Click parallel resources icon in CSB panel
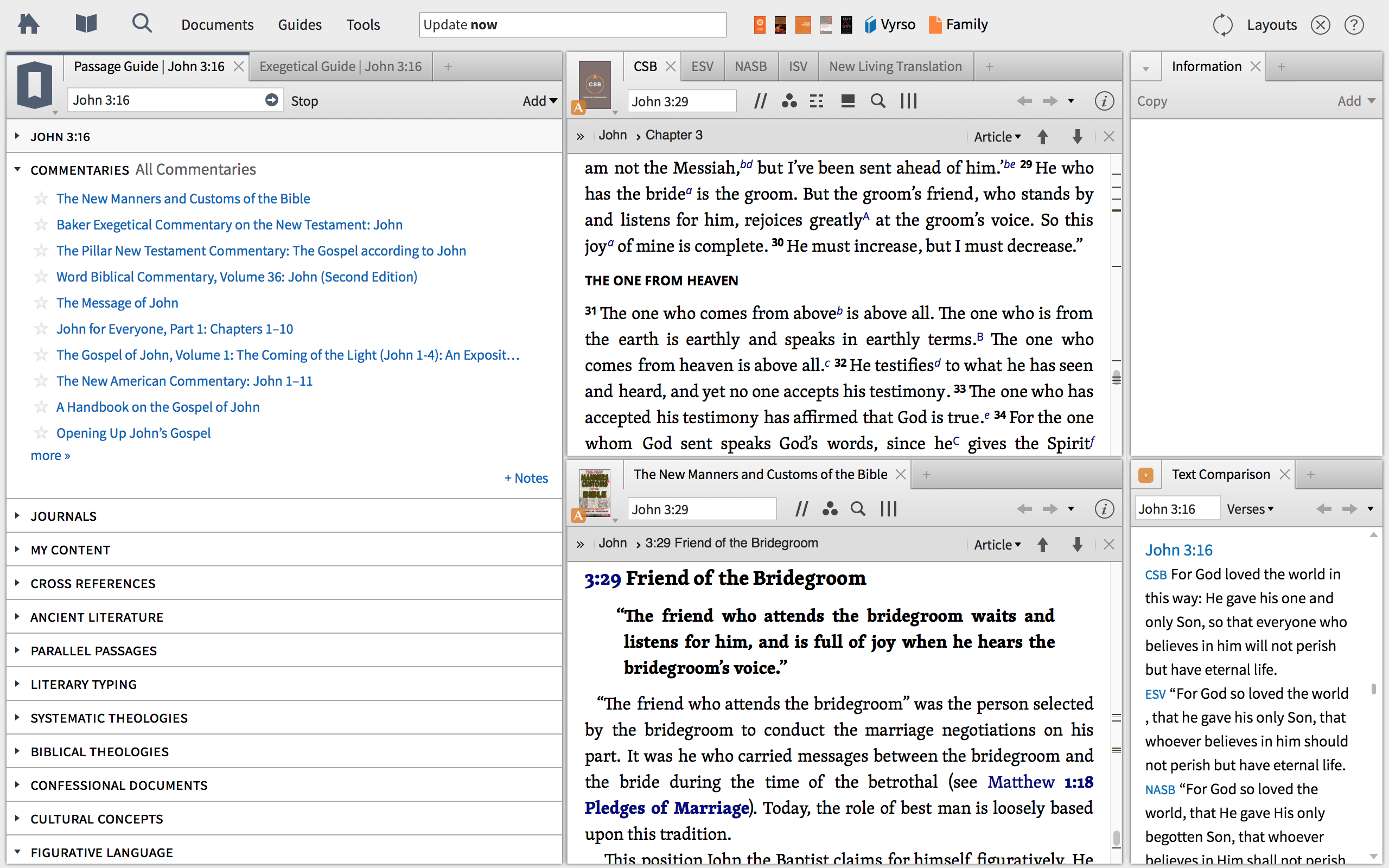1389x868 pixels. [761, 101]
